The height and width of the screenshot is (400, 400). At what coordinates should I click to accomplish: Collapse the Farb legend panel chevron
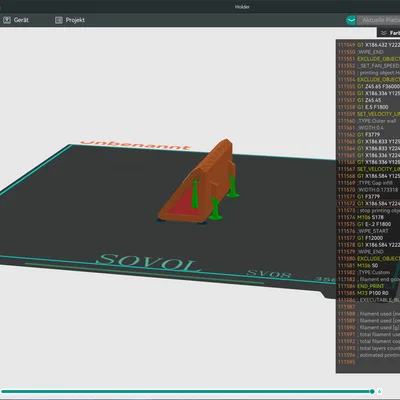click(x=384, y=33)
